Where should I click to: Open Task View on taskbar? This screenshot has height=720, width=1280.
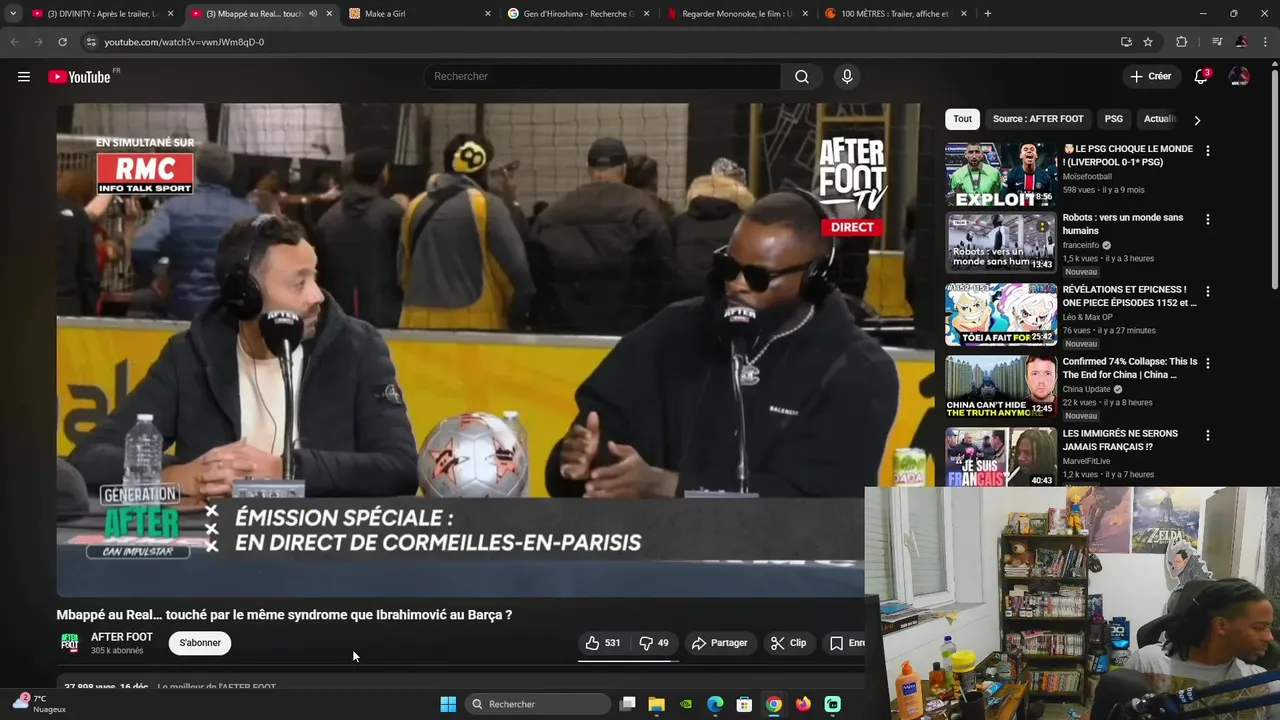(x=628, y=704)
